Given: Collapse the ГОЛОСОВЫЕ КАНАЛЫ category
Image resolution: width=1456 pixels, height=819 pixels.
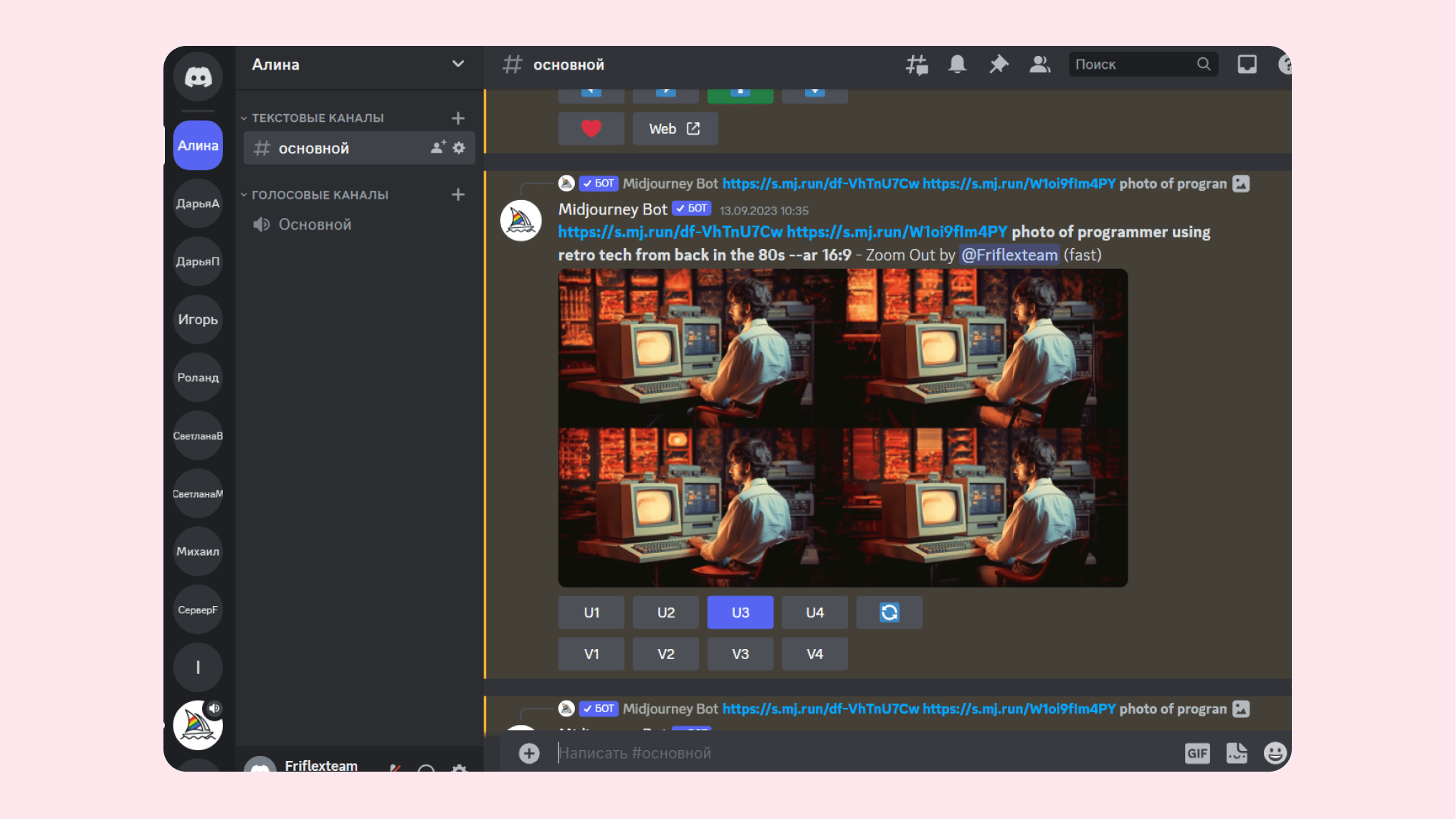Looking at the screenshot, I should (x=319, y=195).
